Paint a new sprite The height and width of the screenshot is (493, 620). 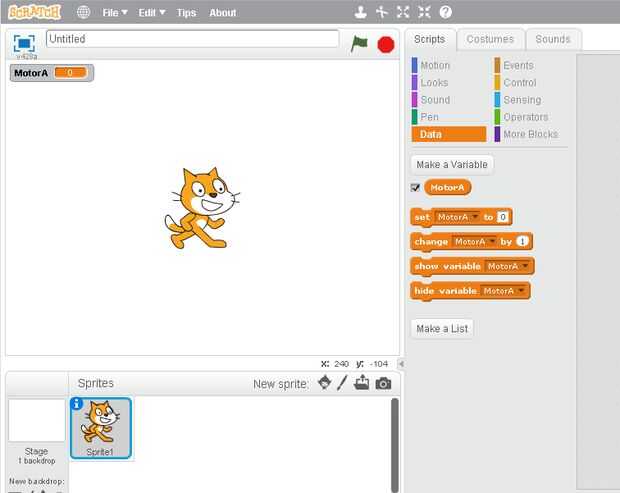[x=342, y=383]
